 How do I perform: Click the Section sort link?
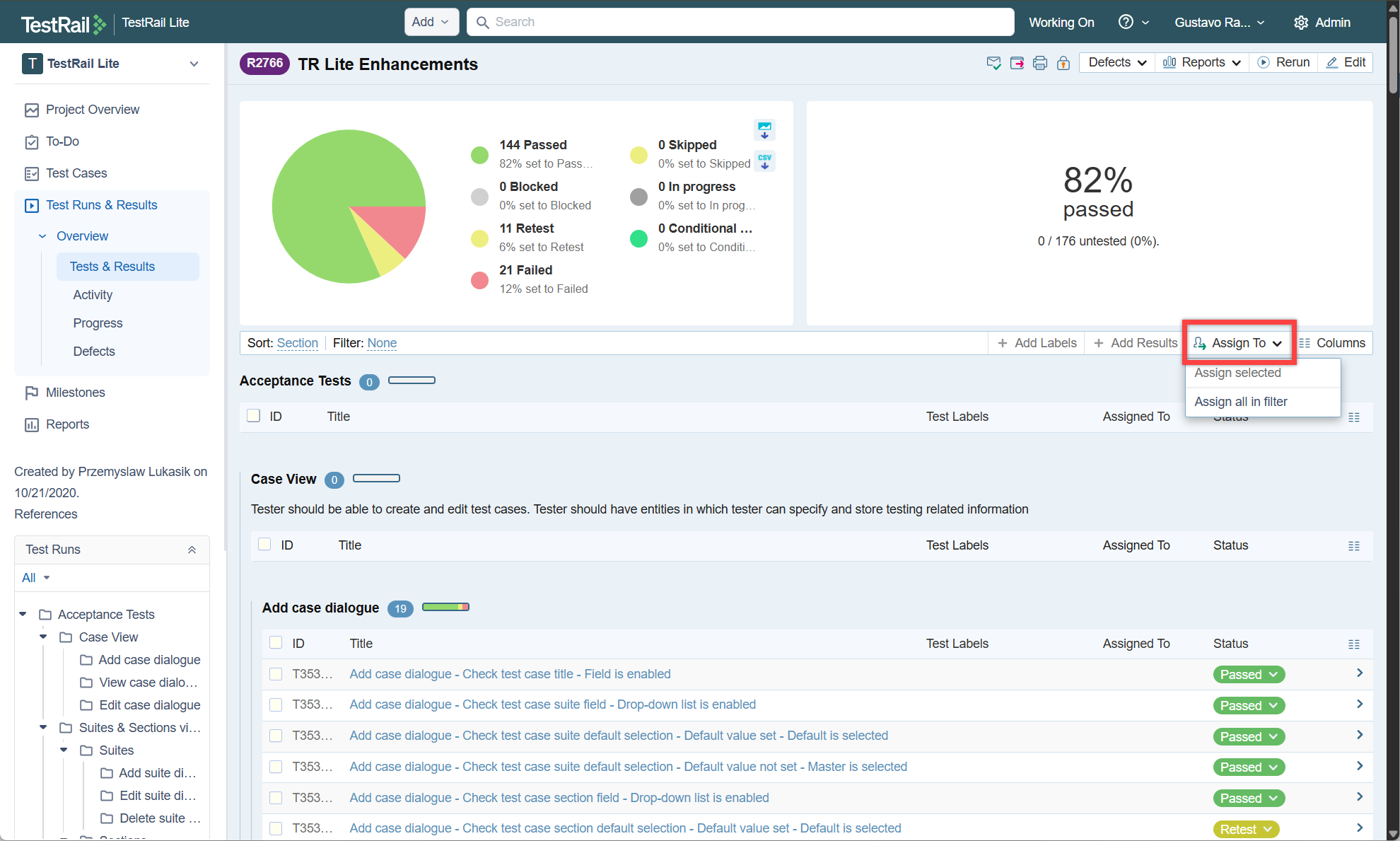(x=298, y=343)
